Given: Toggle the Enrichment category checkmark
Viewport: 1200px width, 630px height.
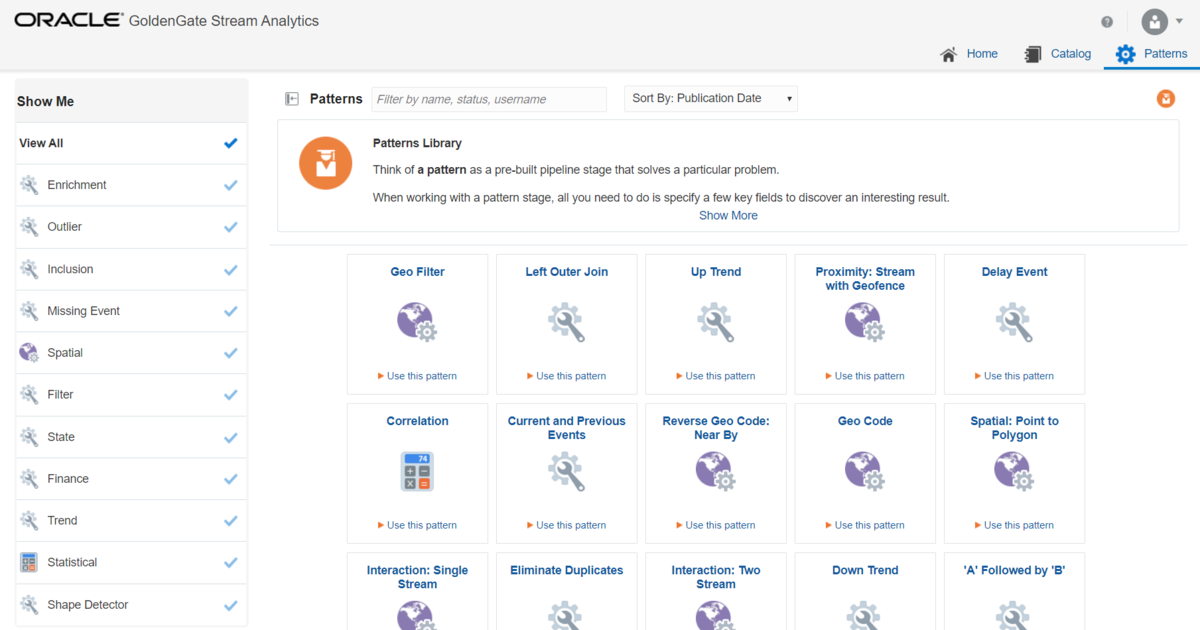Looking at the screenshot, I should [231, 185].
